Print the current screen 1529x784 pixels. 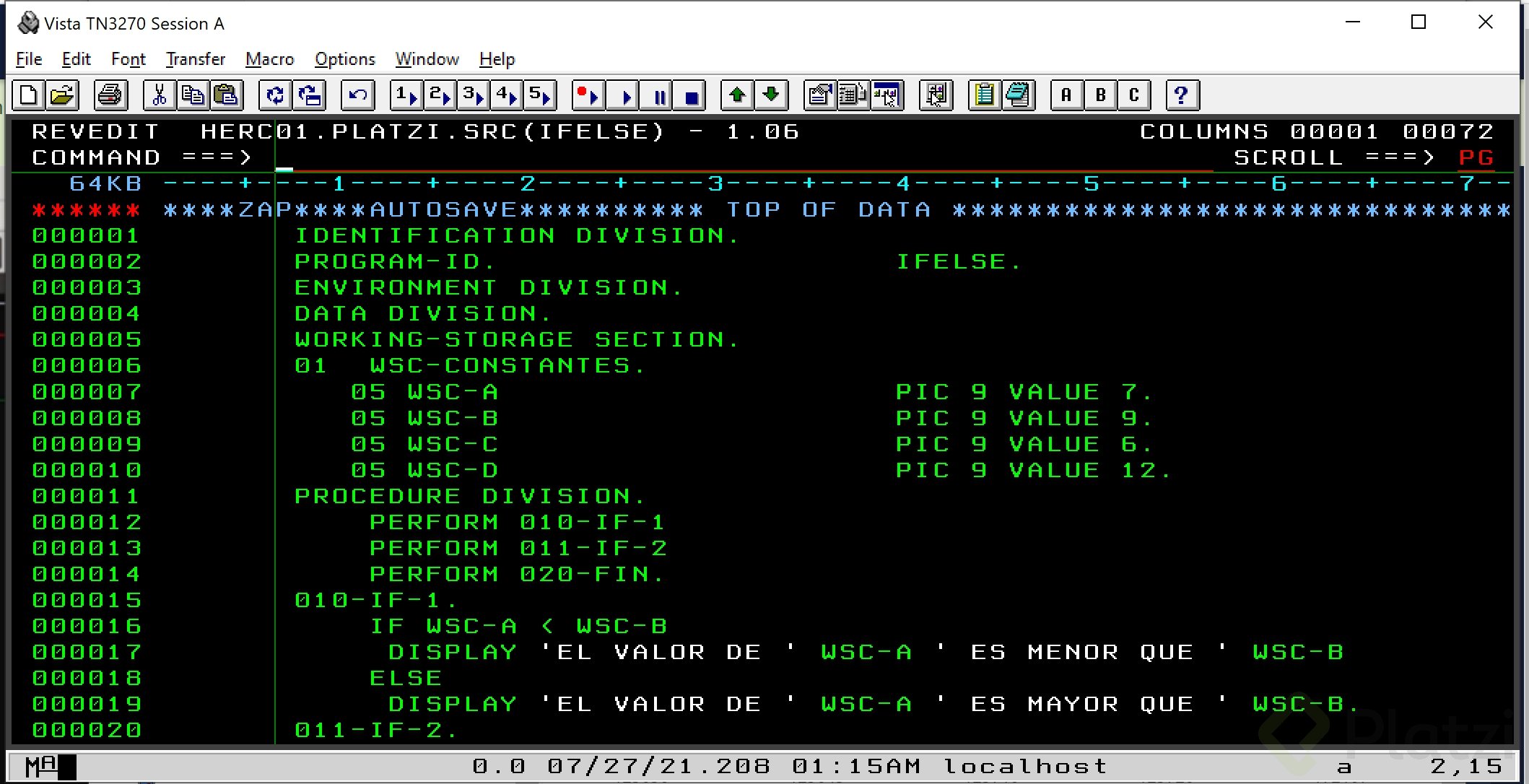pos(110,95)
